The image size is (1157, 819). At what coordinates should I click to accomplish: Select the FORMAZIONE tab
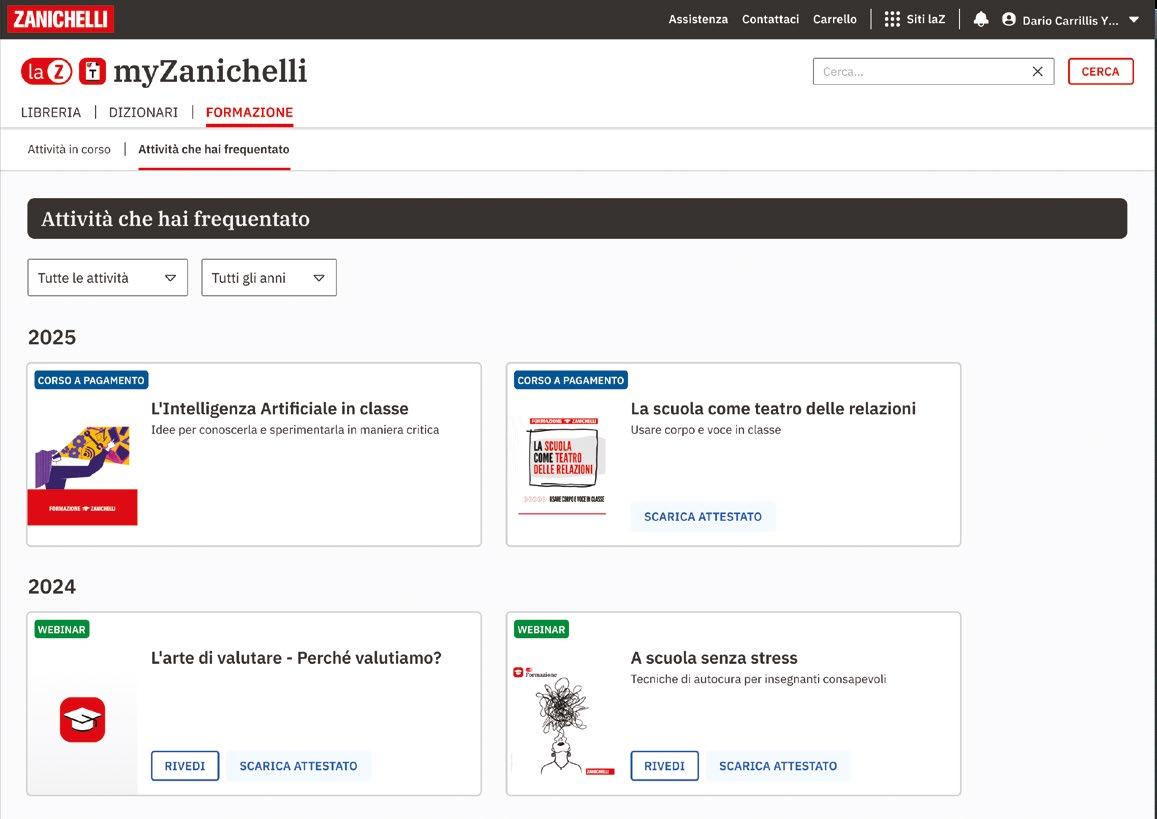tap(249, 112)
